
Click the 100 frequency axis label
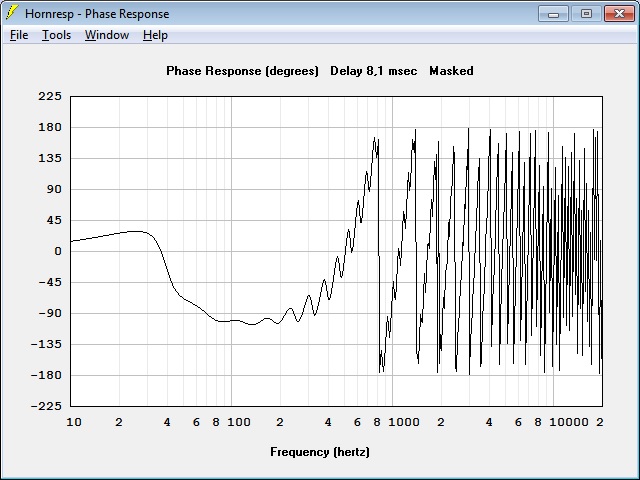[x=239, y=422]
